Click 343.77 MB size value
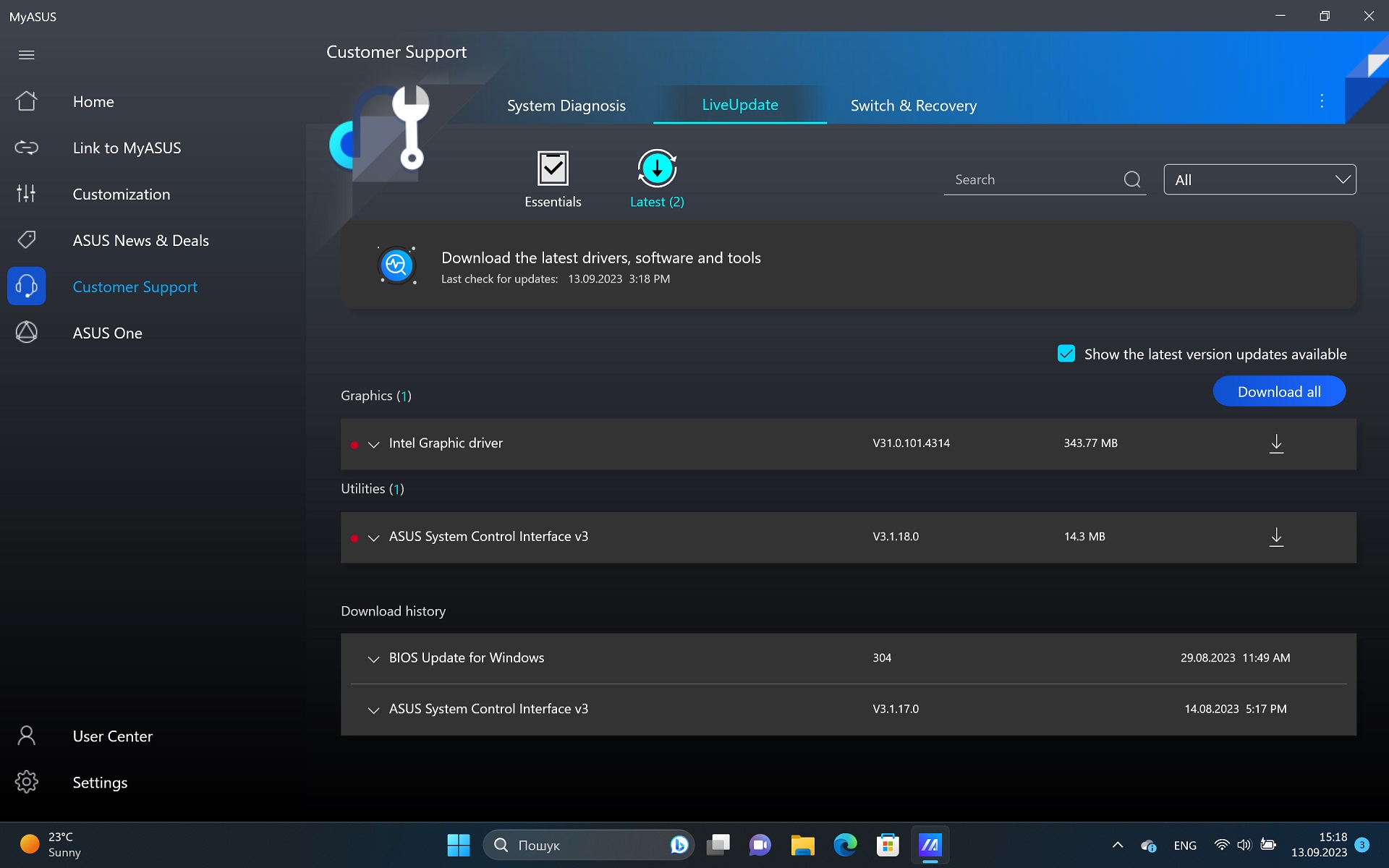 [1090, 443]
